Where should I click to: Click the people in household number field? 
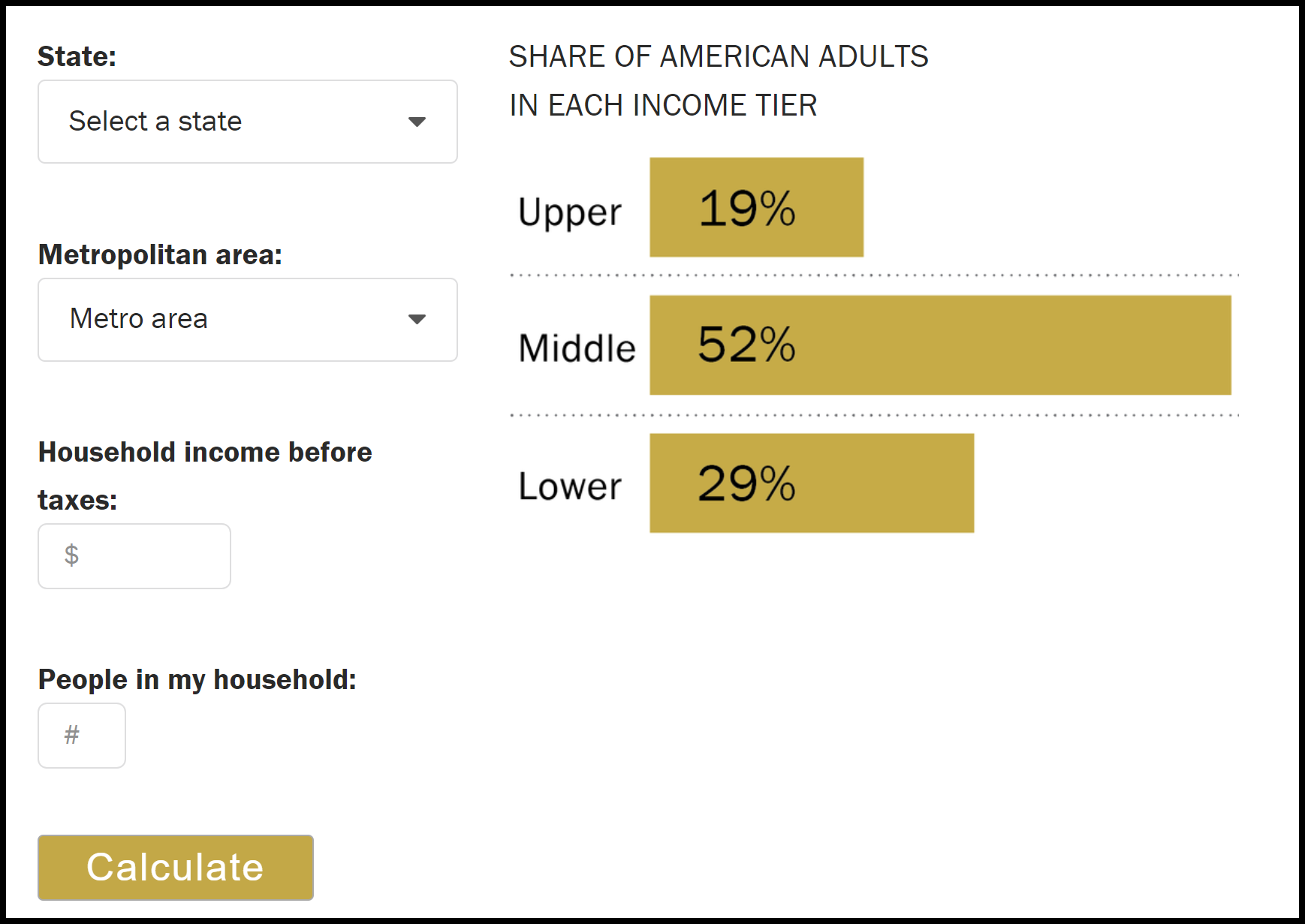point(81,735)
